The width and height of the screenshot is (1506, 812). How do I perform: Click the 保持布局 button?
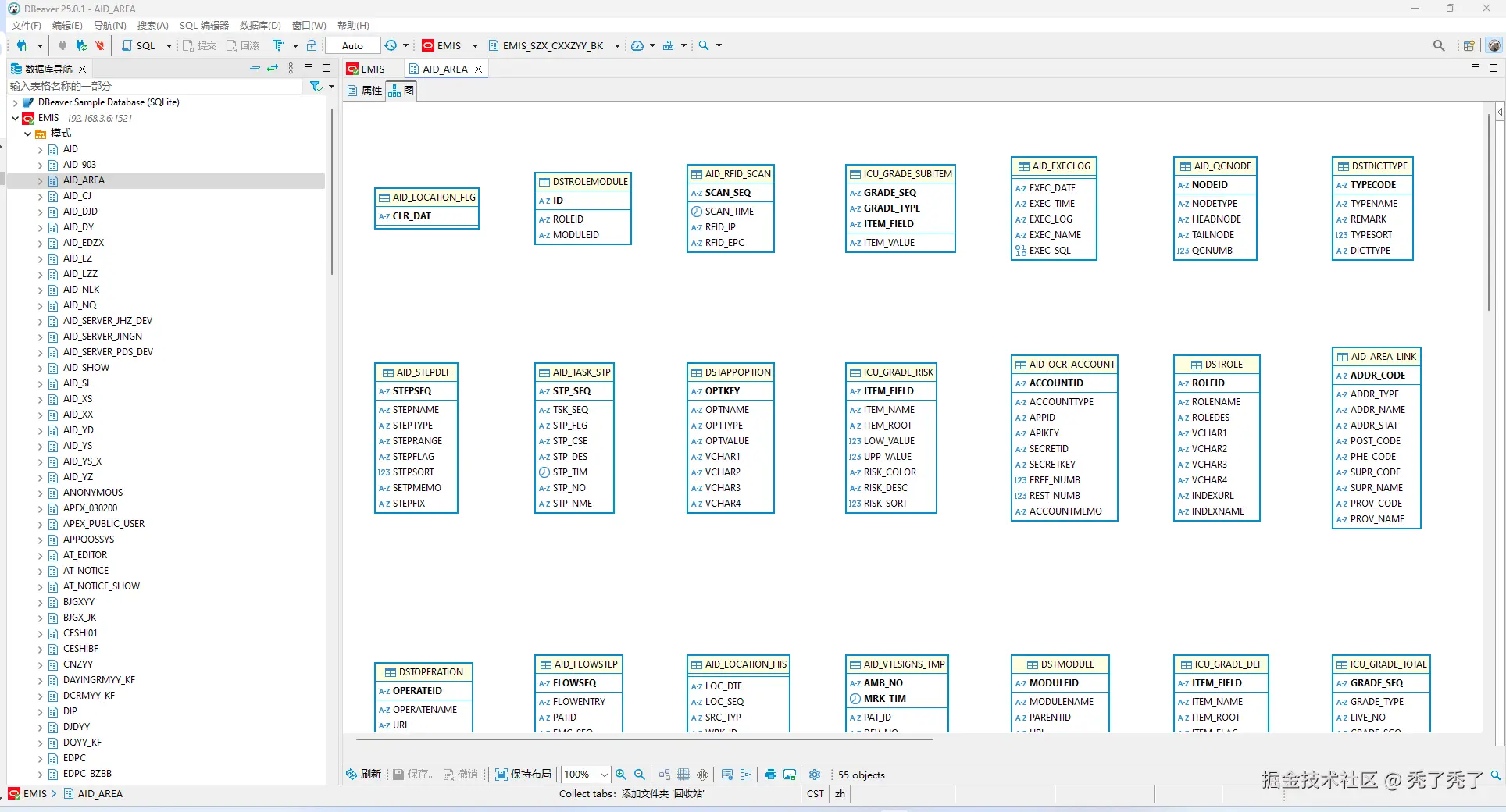click(523, 775)
